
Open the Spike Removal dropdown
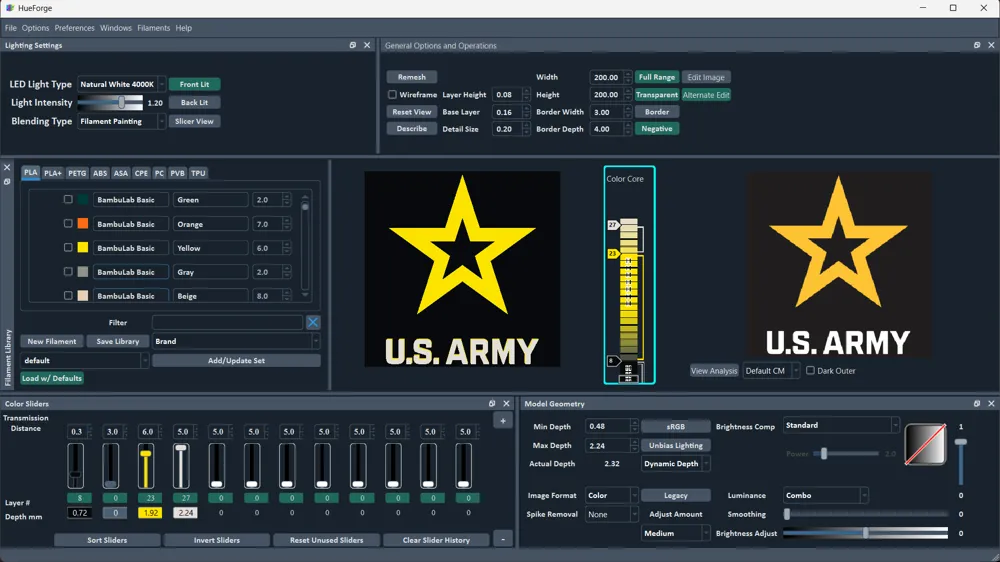point(611,514)
